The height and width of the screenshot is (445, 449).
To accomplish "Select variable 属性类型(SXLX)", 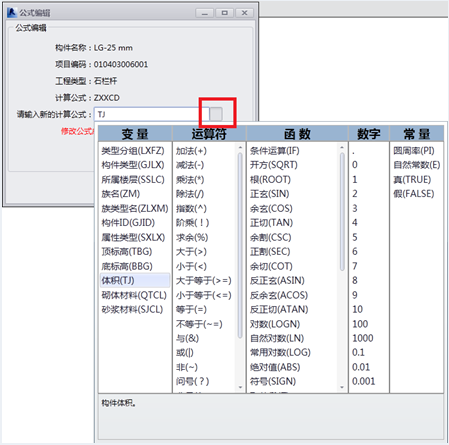I will [133, 237].
